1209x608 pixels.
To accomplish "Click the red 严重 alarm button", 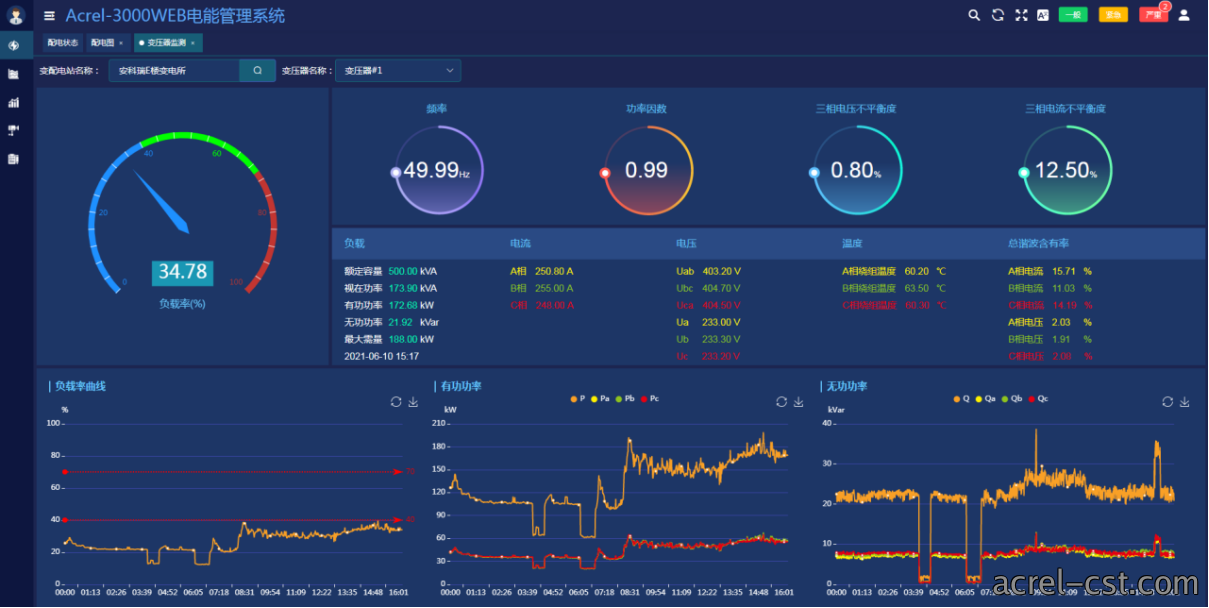I will (x=1153, y=15).
